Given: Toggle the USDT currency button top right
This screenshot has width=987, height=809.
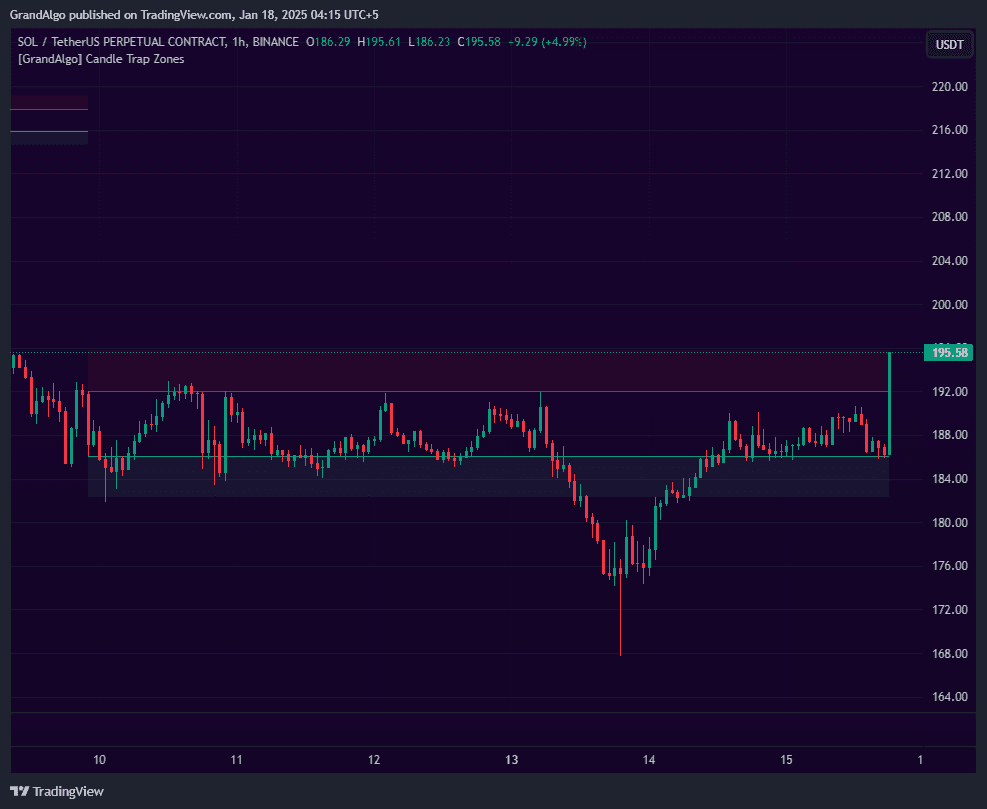Looking at the screenshot, I should click(948, 43).
